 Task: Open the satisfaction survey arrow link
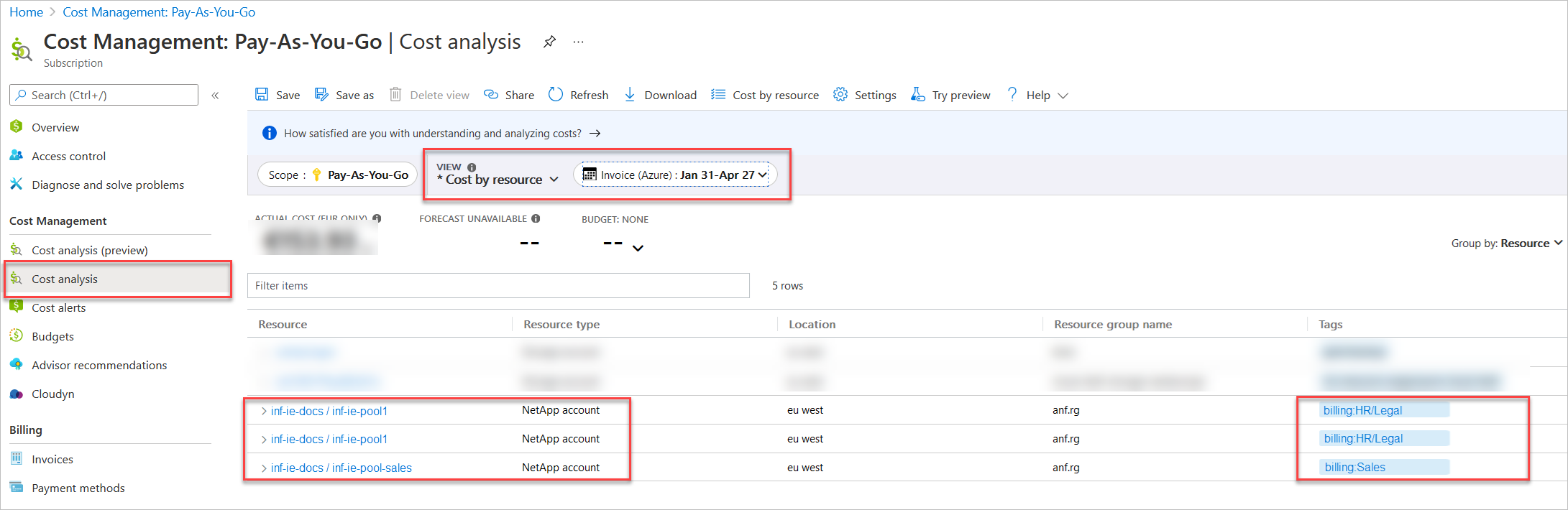(x=595, y=134)
